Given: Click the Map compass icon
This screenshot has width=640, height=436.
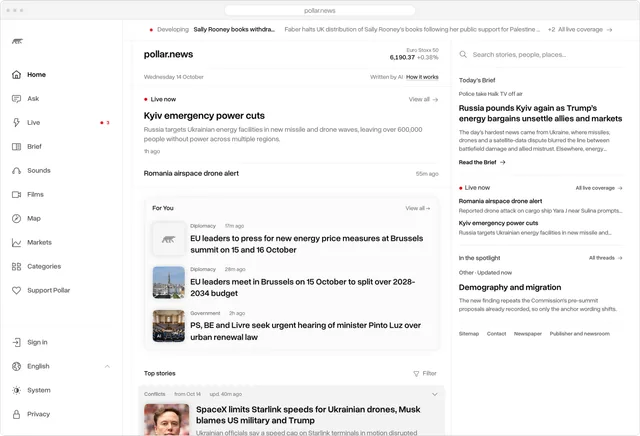Looking at the screenshot, I should 16,218.
